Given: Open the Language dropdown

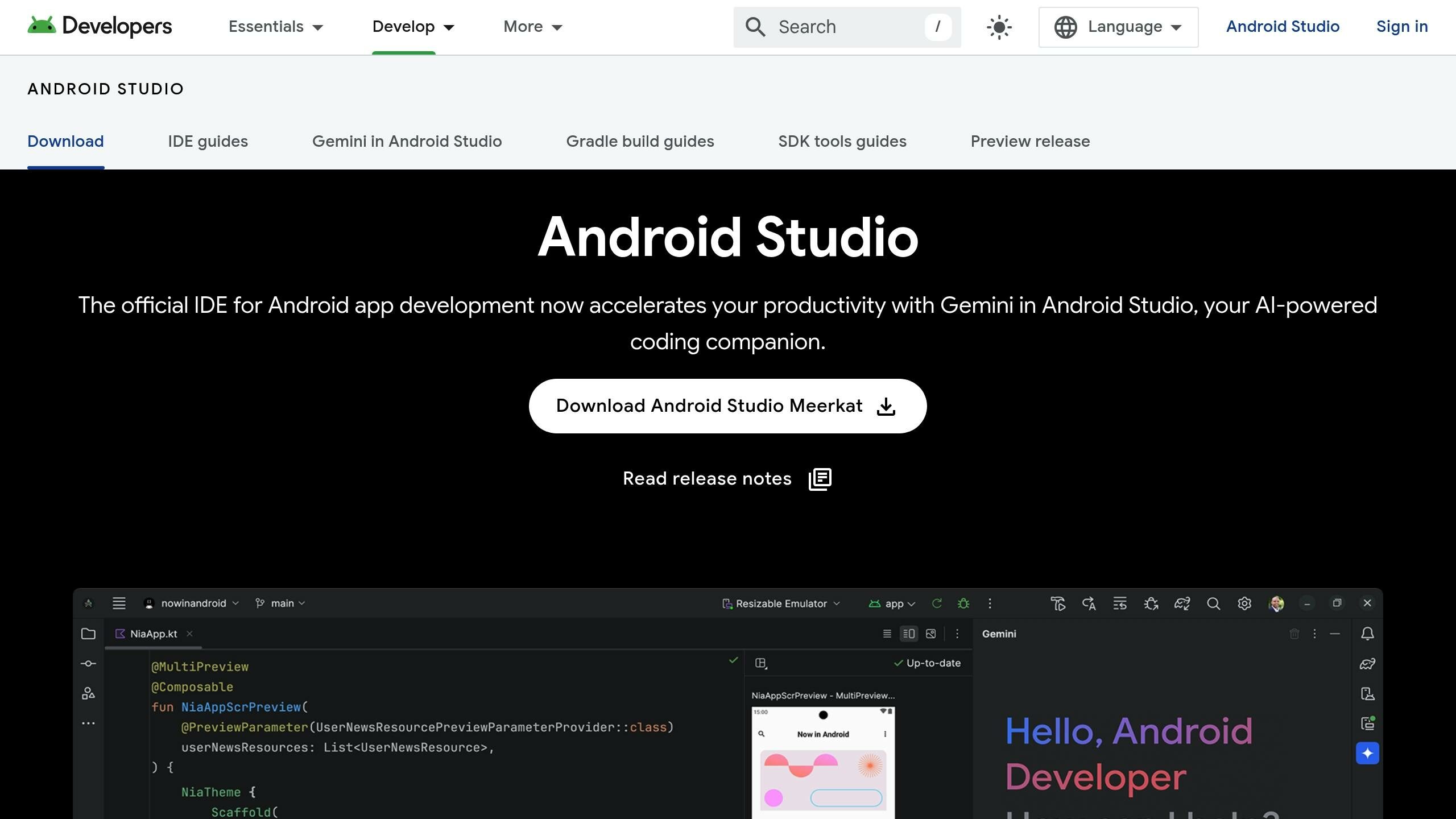Looking at the screenshot, I should coord(1118,27).
